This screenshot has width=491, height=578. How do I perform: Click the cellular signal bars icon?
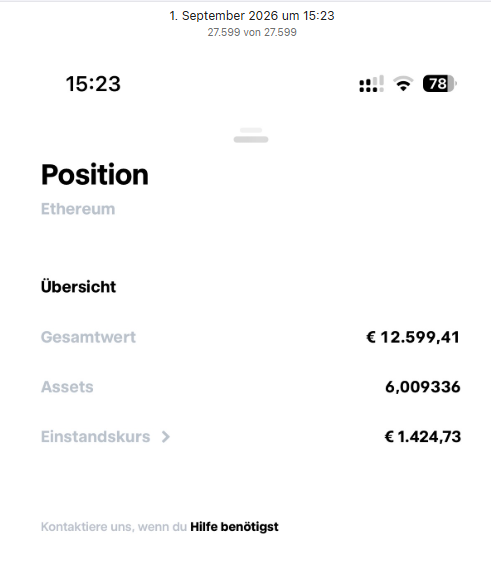tap(371, 84)
